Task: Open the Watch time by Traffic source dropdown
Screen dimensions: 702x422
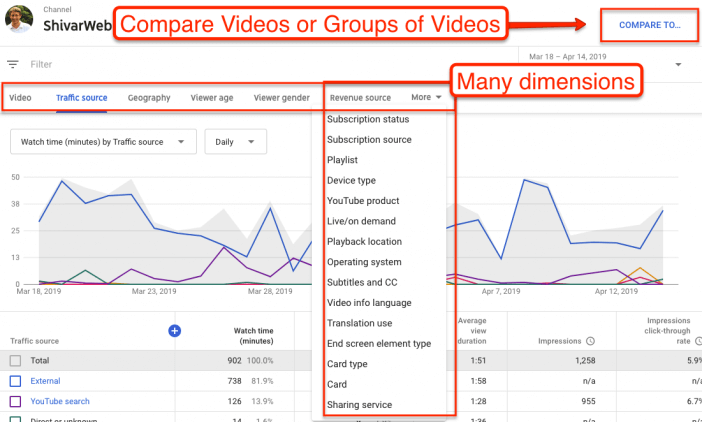Action: point(103,142)
